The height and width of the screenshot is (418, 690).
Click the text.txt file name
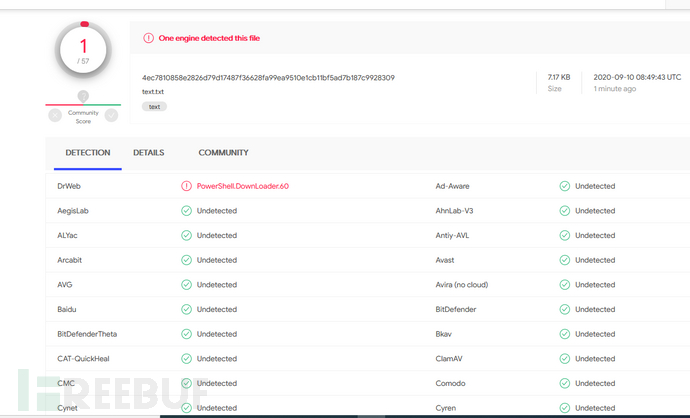click(x=153, y=91)
